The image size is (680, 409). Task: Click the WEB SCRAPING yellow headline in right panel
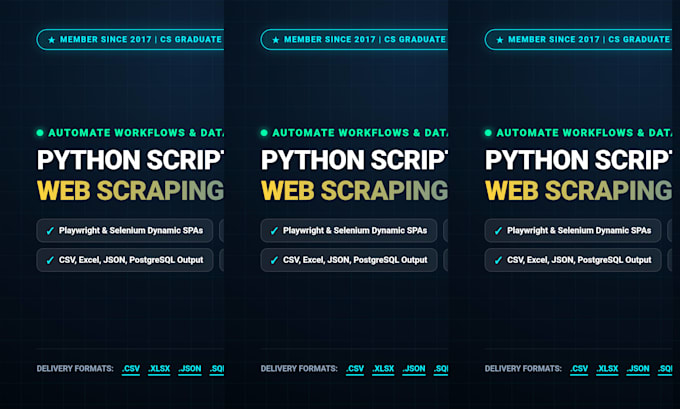pos(579,191)
